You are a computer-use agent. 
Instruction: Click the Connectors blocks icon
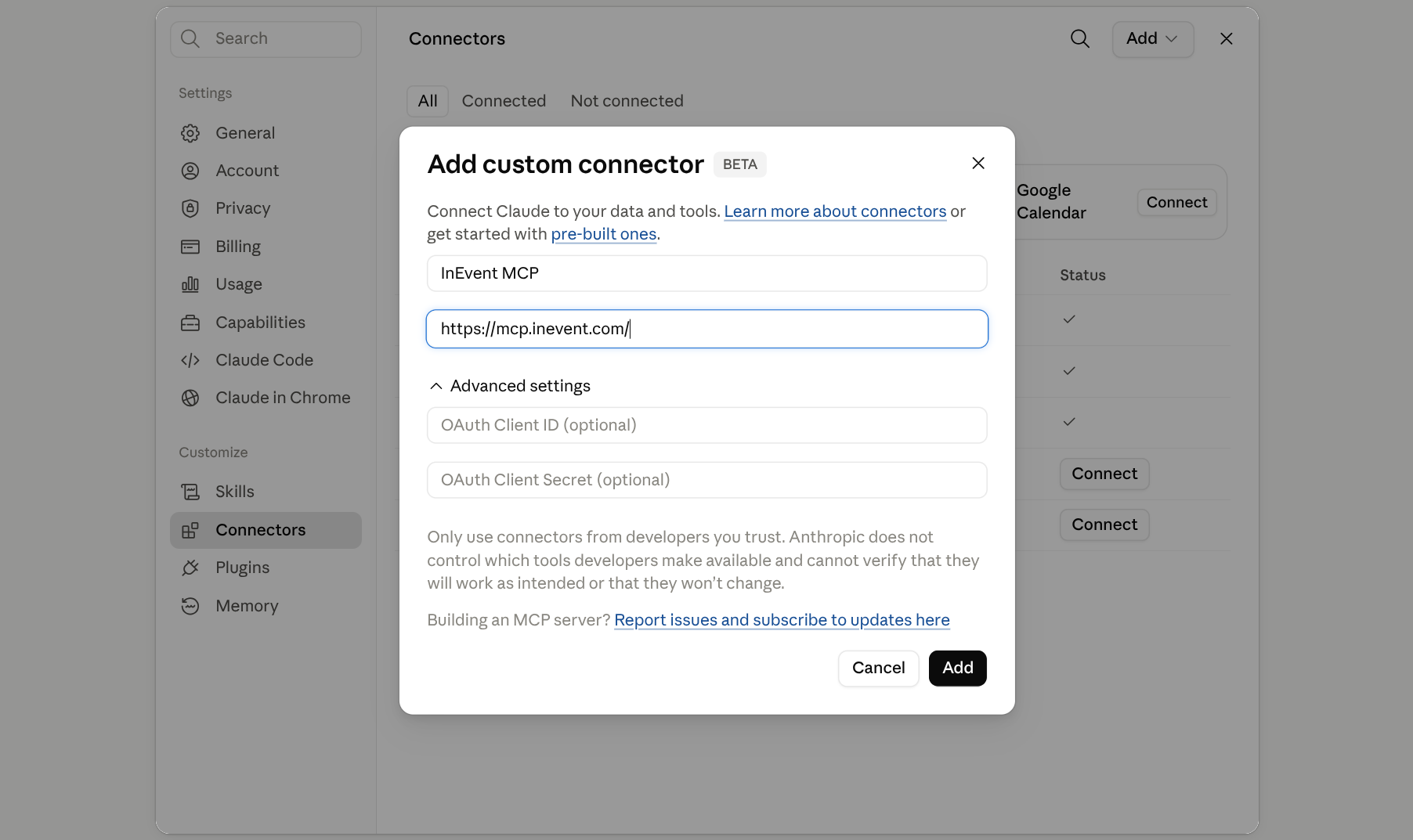click(x=190, y=530)
